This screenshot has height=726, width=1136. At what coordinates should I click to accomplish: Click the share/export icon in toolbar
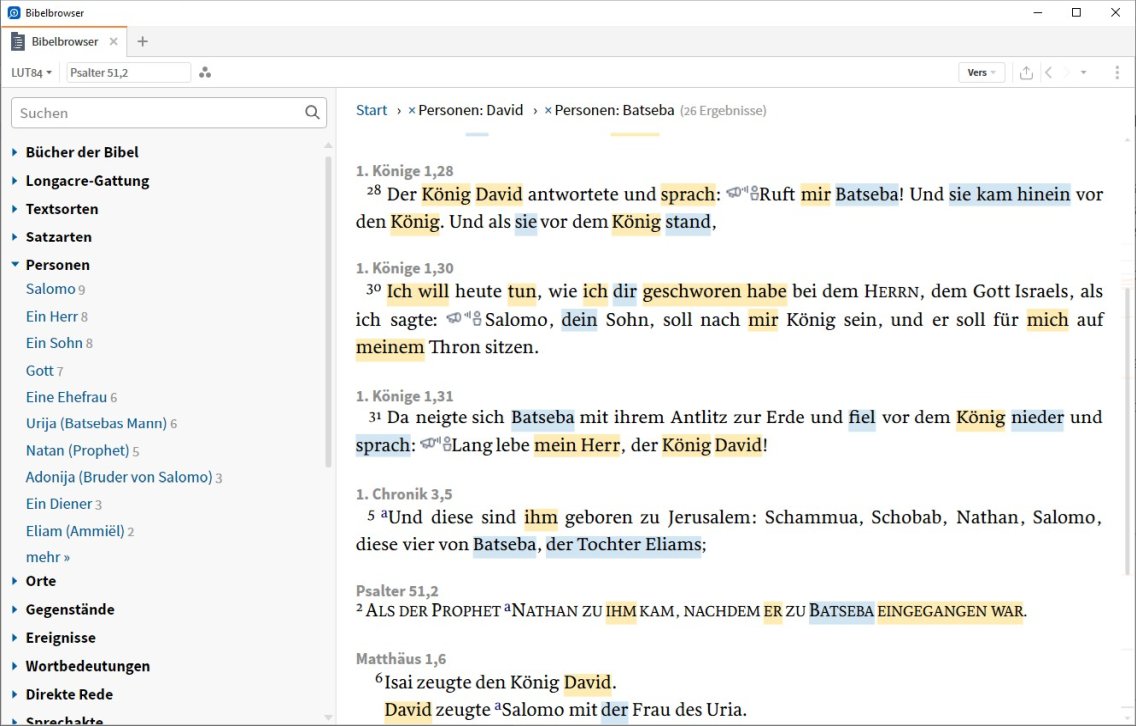point(1026,72)
